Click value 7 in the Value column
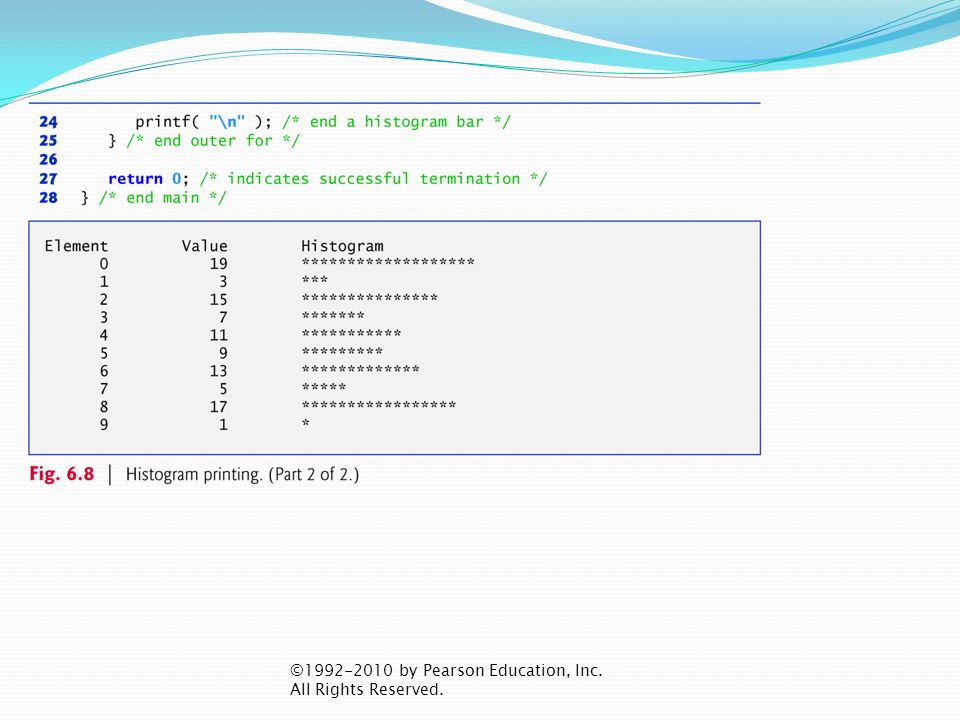Screen dimensions: 960x720 tap(223, 317)
